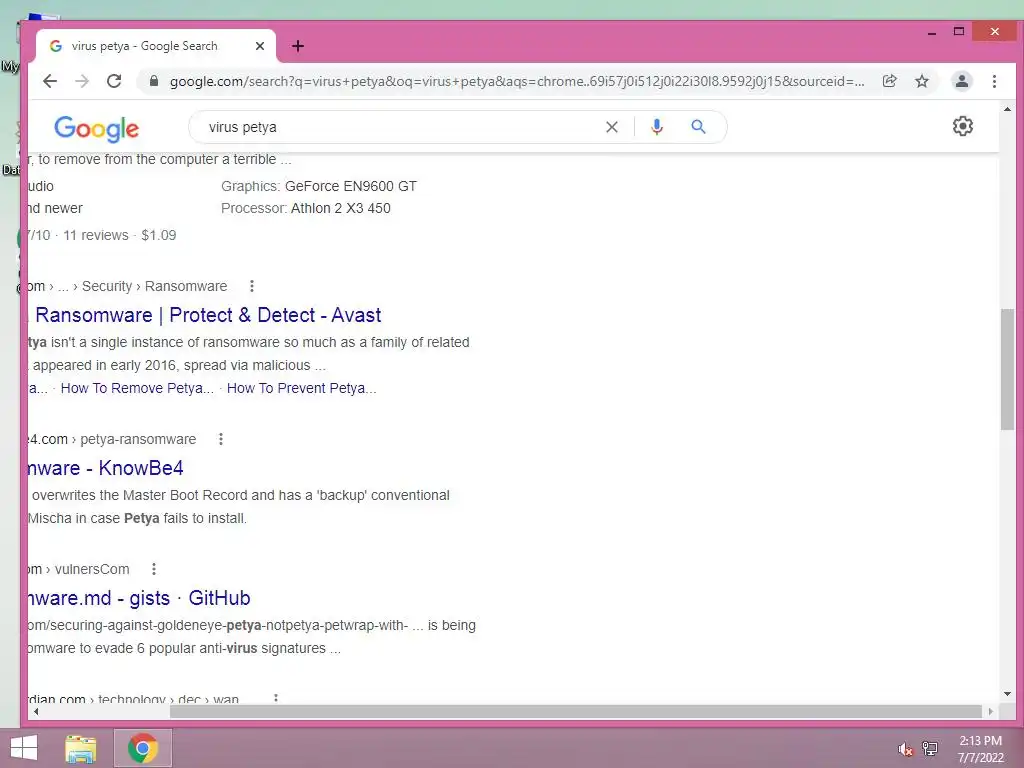Click Chrome icon in taskbar

[143, 748]
